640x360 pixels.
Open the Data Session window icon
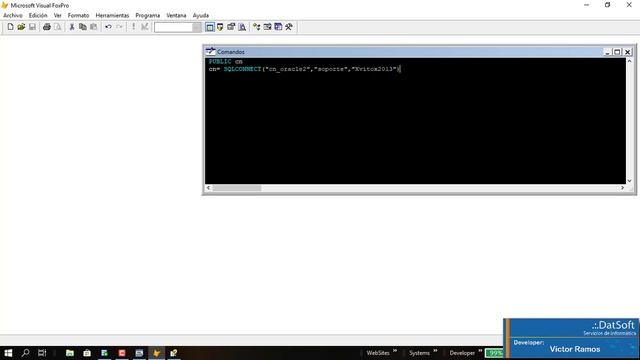point(220,27)
